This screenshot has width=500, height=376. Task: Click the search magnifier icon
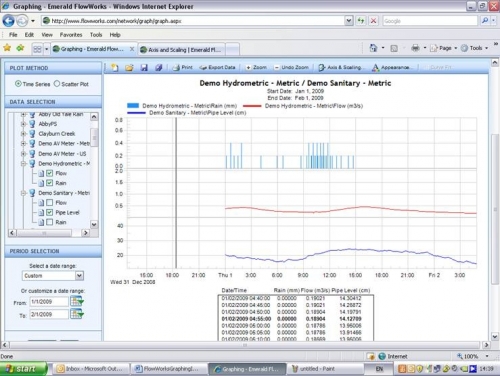[485, 21]
